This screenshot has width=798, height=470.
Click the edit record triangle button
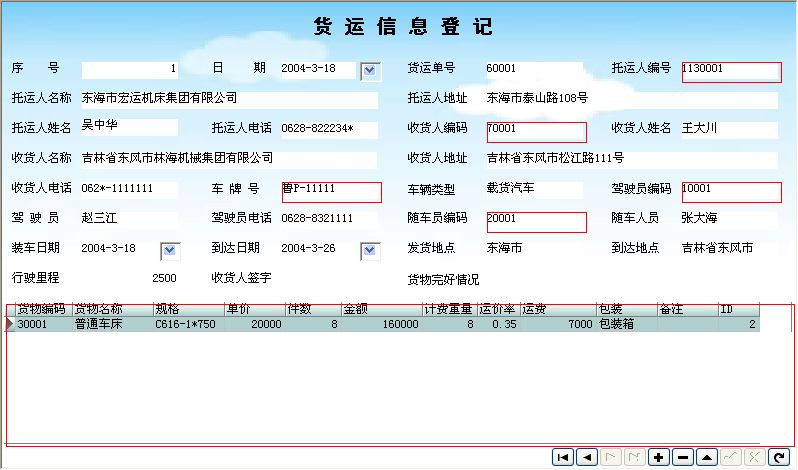[x=707, y=457]
